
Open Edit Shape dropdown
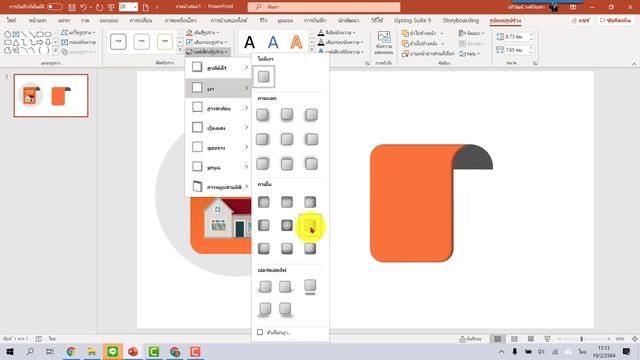78,32
